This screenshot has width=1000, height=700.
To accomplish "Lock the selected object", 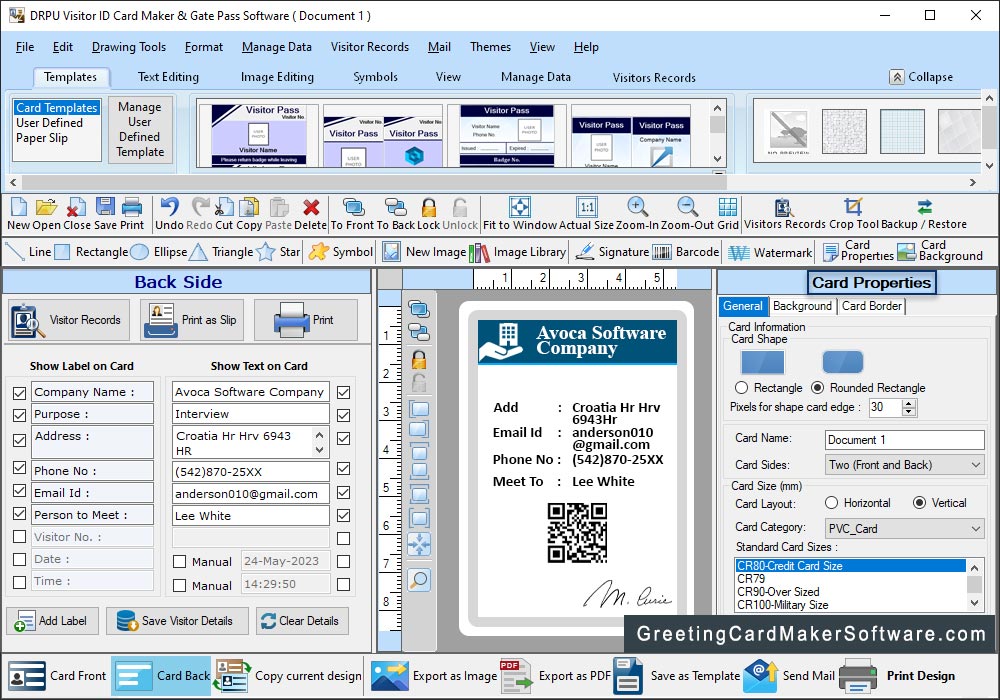I will [x=429, y=207].
